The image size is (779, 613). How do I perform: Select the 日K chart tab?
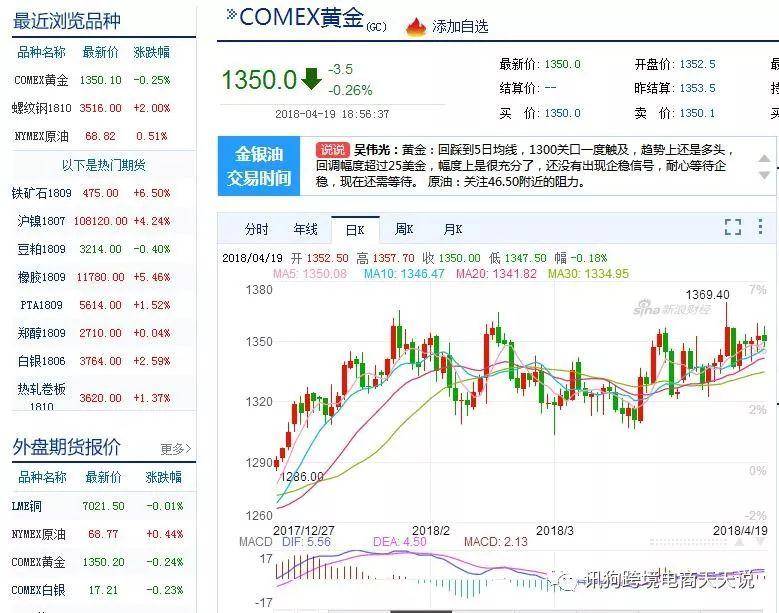click(x=355, y=230)
